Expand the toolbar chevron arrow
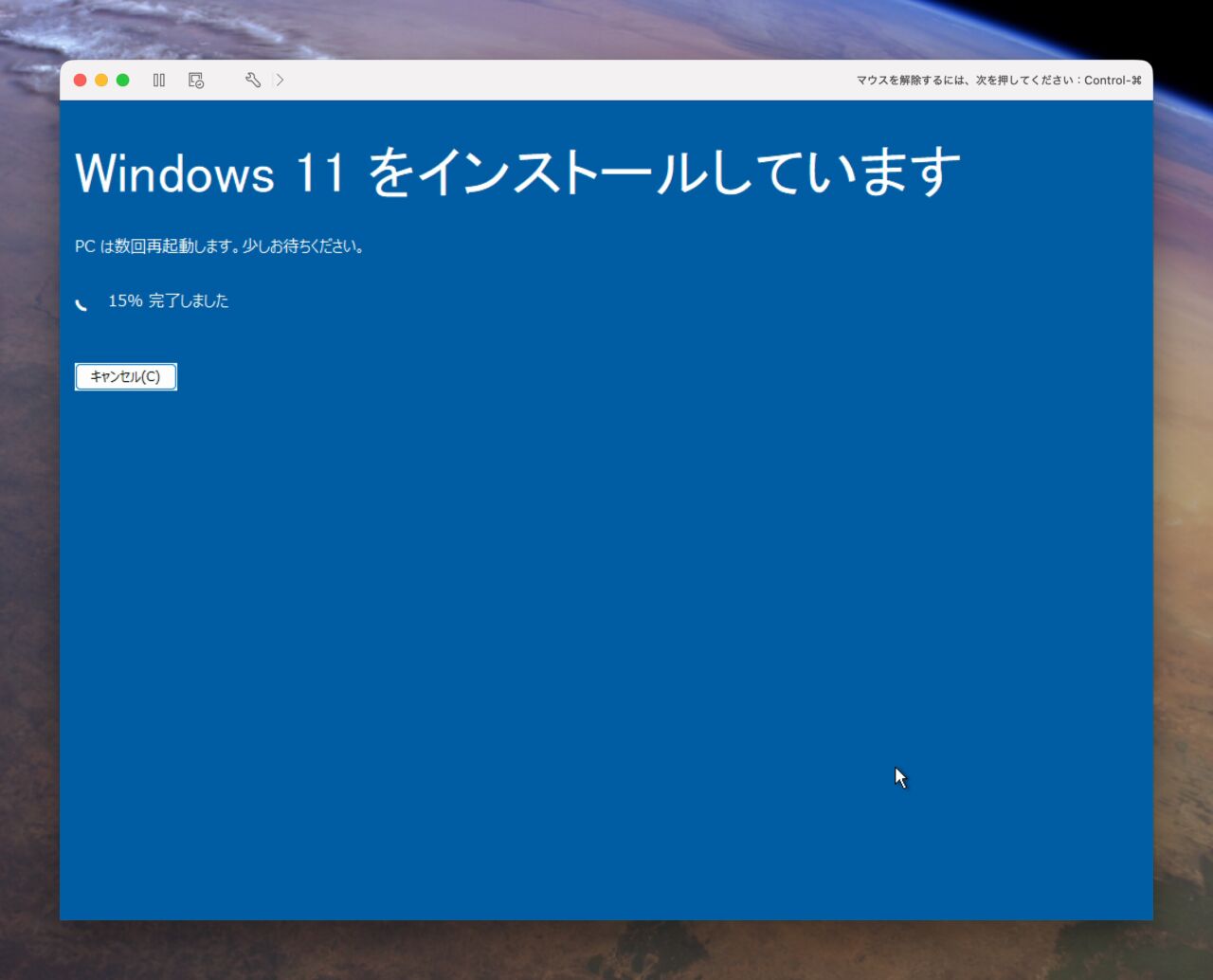 (280, 81)
